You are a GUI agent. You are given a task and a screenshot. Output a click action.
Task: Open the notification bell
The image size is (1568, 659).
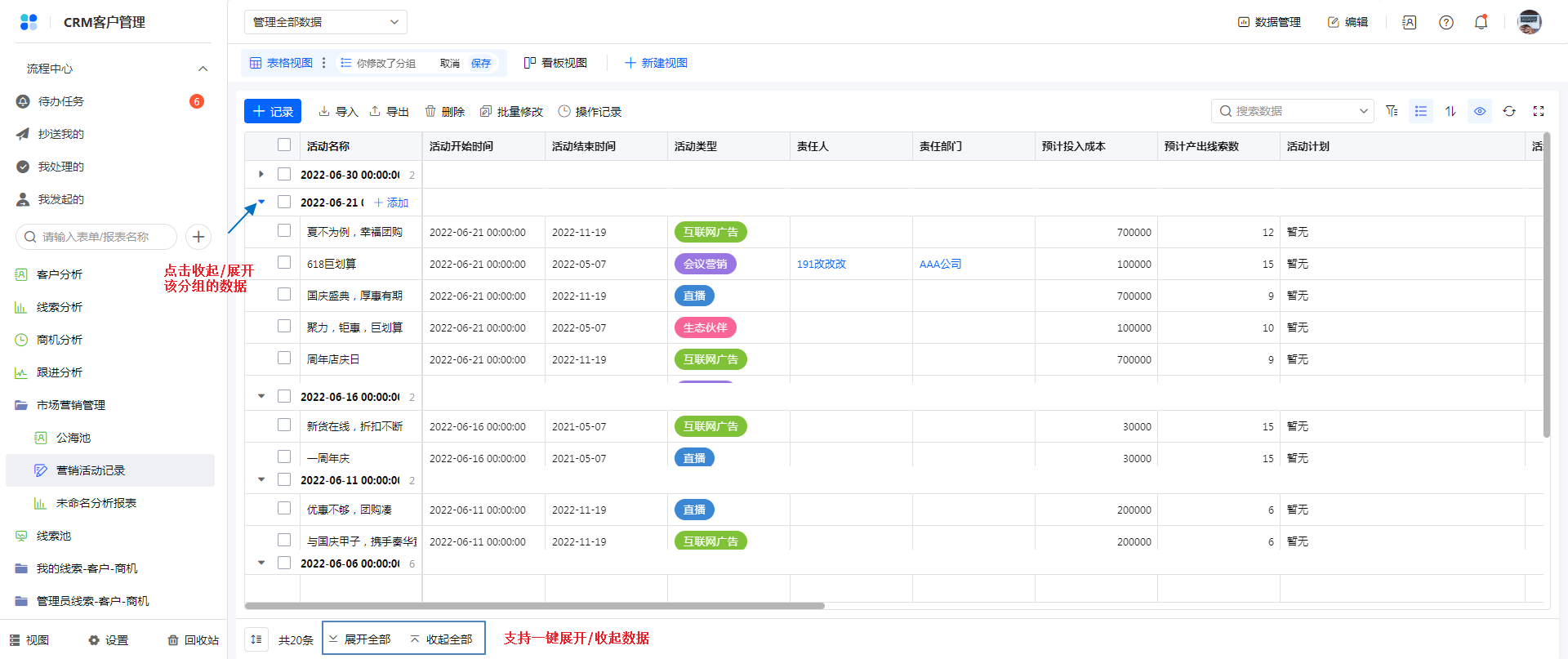[x=1481, y=22]
